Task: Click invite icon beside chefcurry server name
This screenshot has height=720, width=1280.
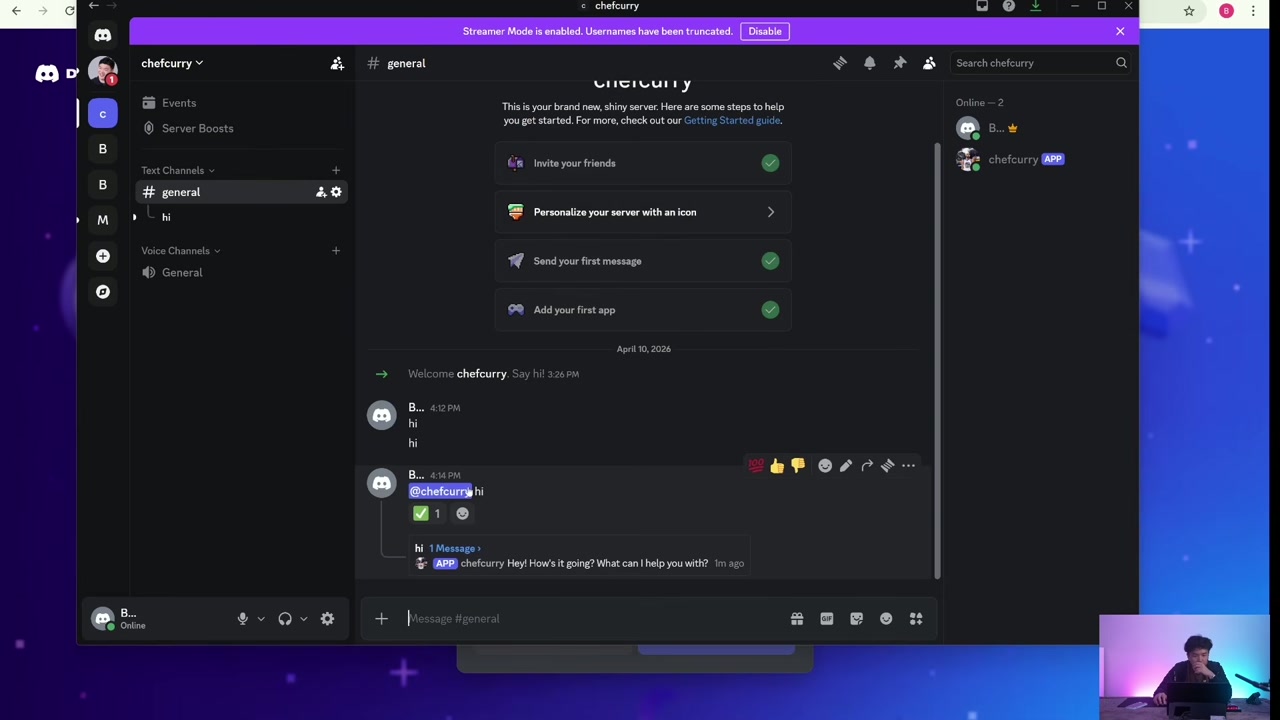Action: pyautogui.click(x=337, y=63)
